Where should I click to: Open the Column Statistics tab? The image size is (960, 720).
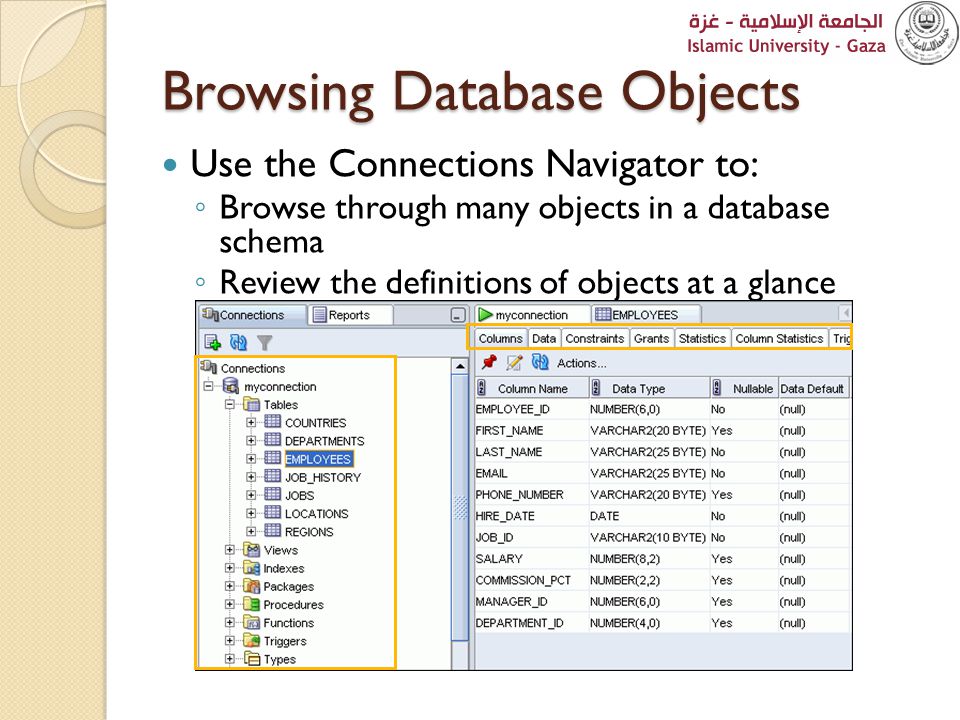click(x=779, y=339)
